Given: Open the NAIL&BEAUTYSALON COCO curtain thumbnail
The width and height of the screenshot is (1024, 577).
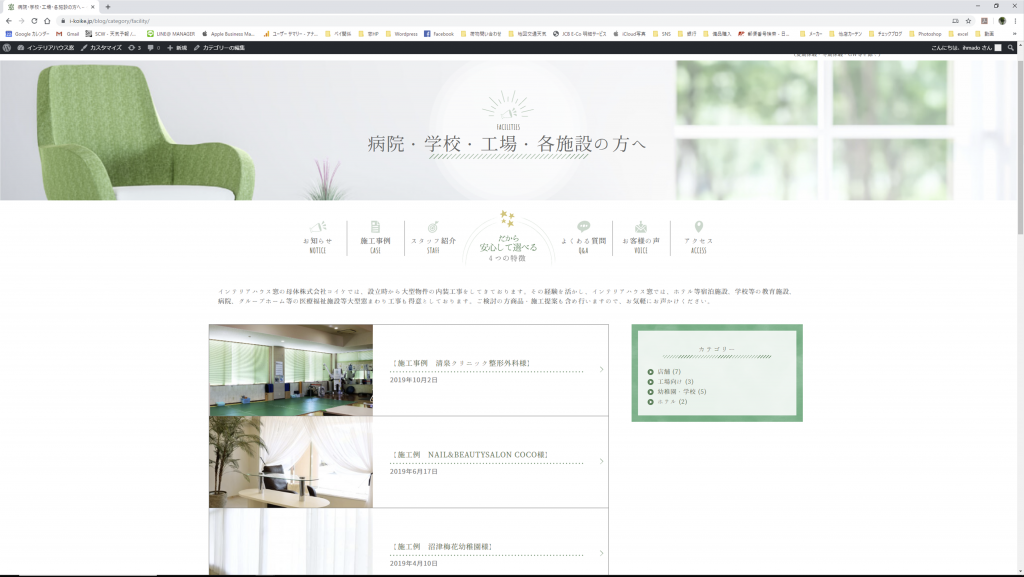Looking at the screenshot, I should click(x=291, y=462).
